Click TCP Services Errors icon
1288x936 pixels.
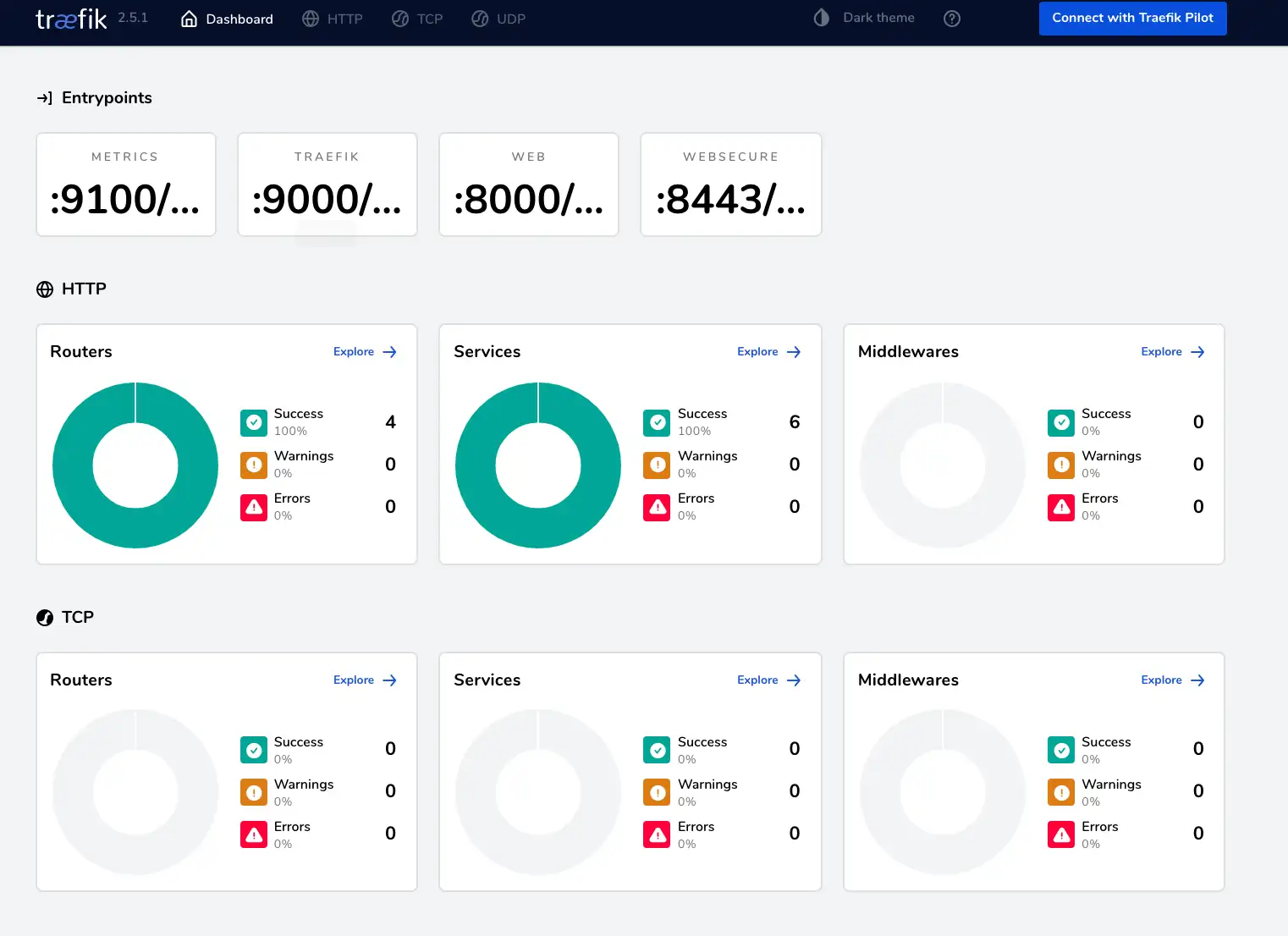pyautogui.click(x=657, y=834)
